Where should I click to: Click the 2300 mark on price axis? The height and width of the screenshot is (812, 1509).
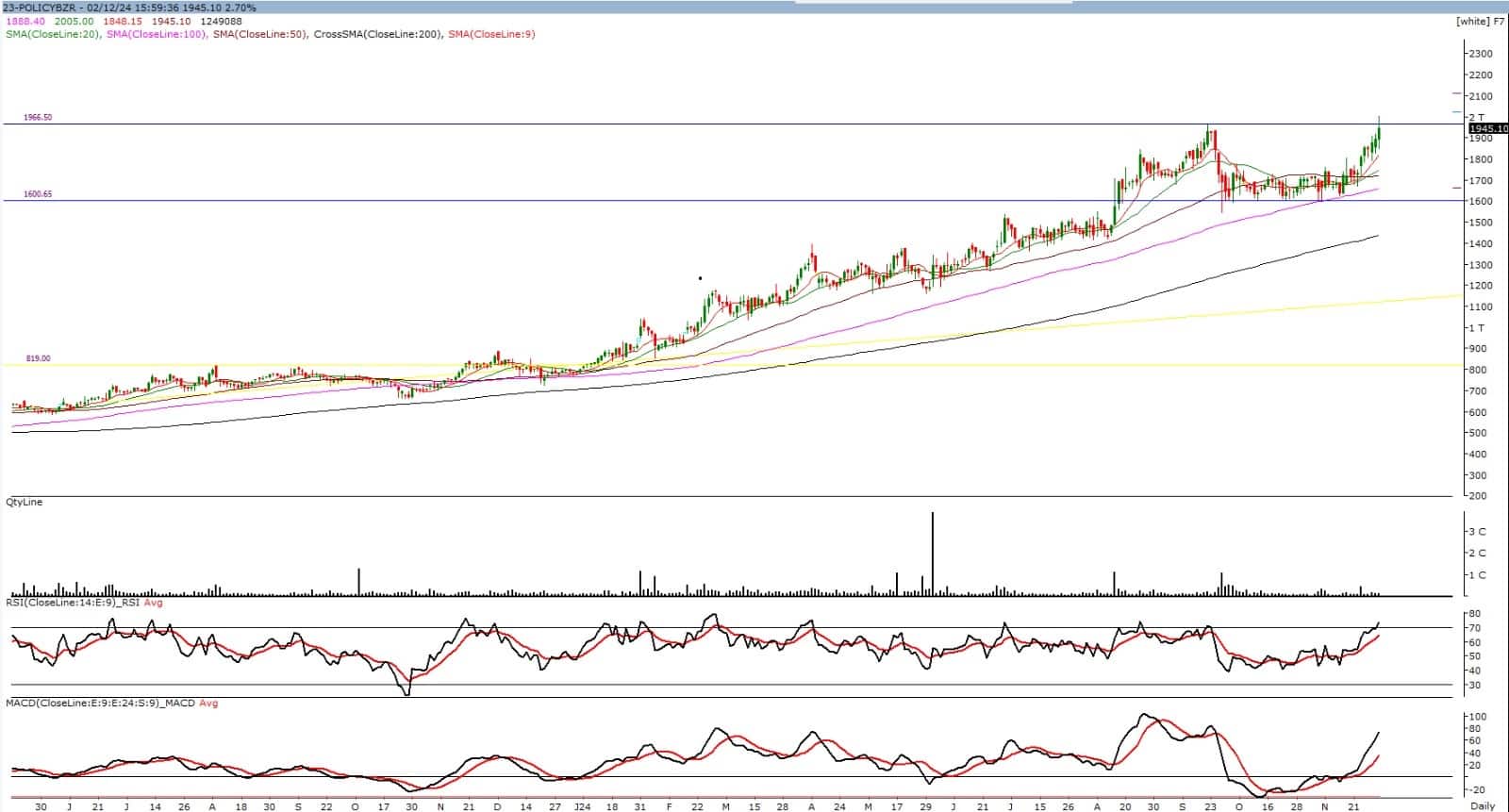[1479, 54]
